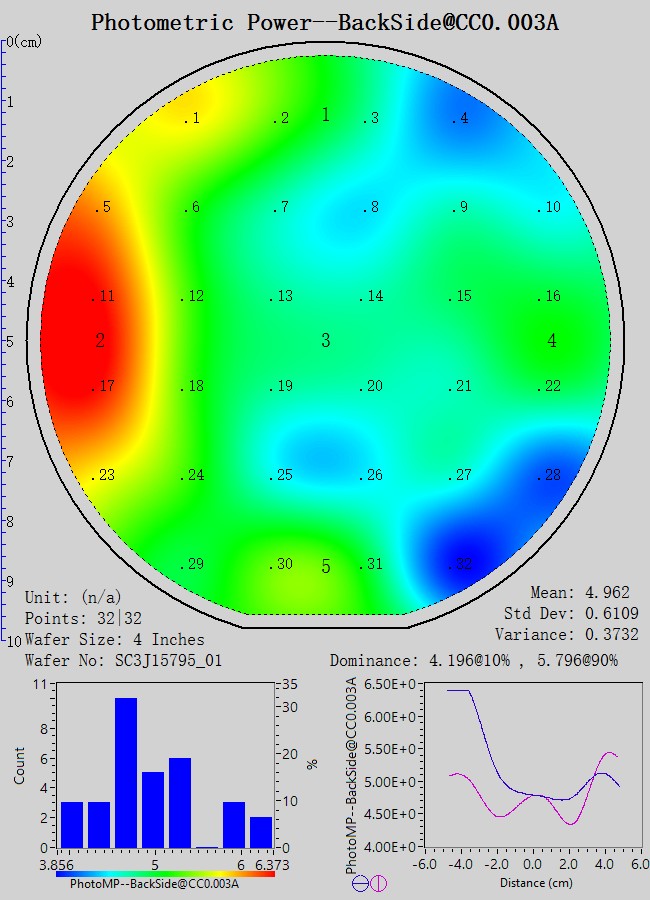The image size is (650, 900).
Task: Click the tallest histogram bar
Action: pos(126,773)
